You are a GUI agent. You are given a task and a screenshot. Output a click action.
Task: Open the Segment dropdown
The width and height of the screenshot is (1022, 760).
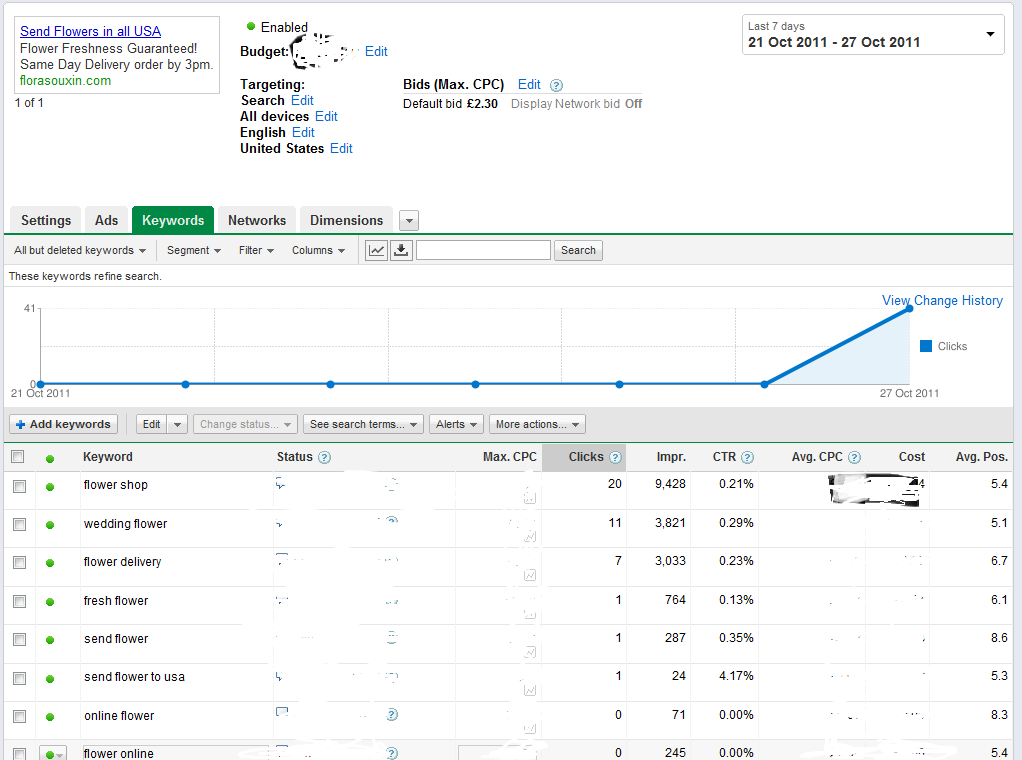[x=194, y=250]
